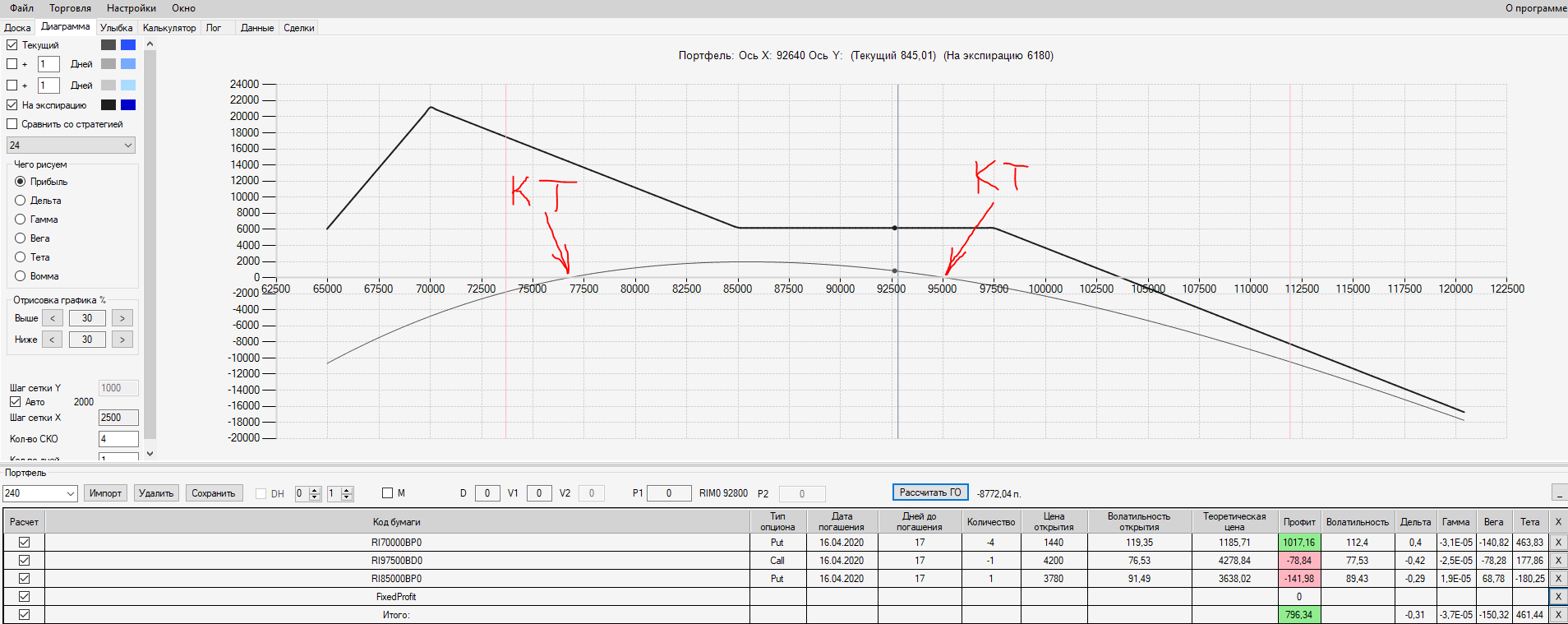Viewport: 1568px width, 624px height.
Task: Click the dark blue swatch for На экспирацию
Action: coord(128,105)
